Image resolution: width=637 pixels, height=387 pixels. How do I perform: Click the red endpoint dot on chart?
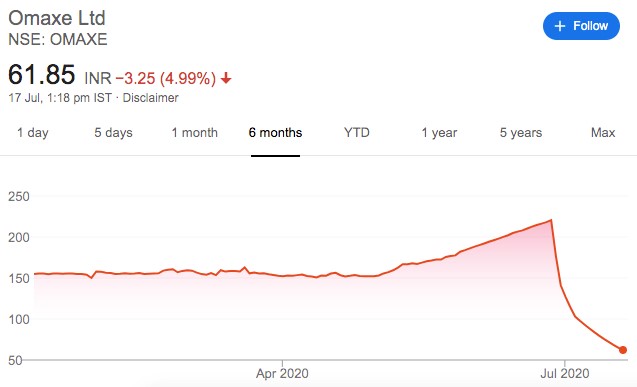[623, 350]
